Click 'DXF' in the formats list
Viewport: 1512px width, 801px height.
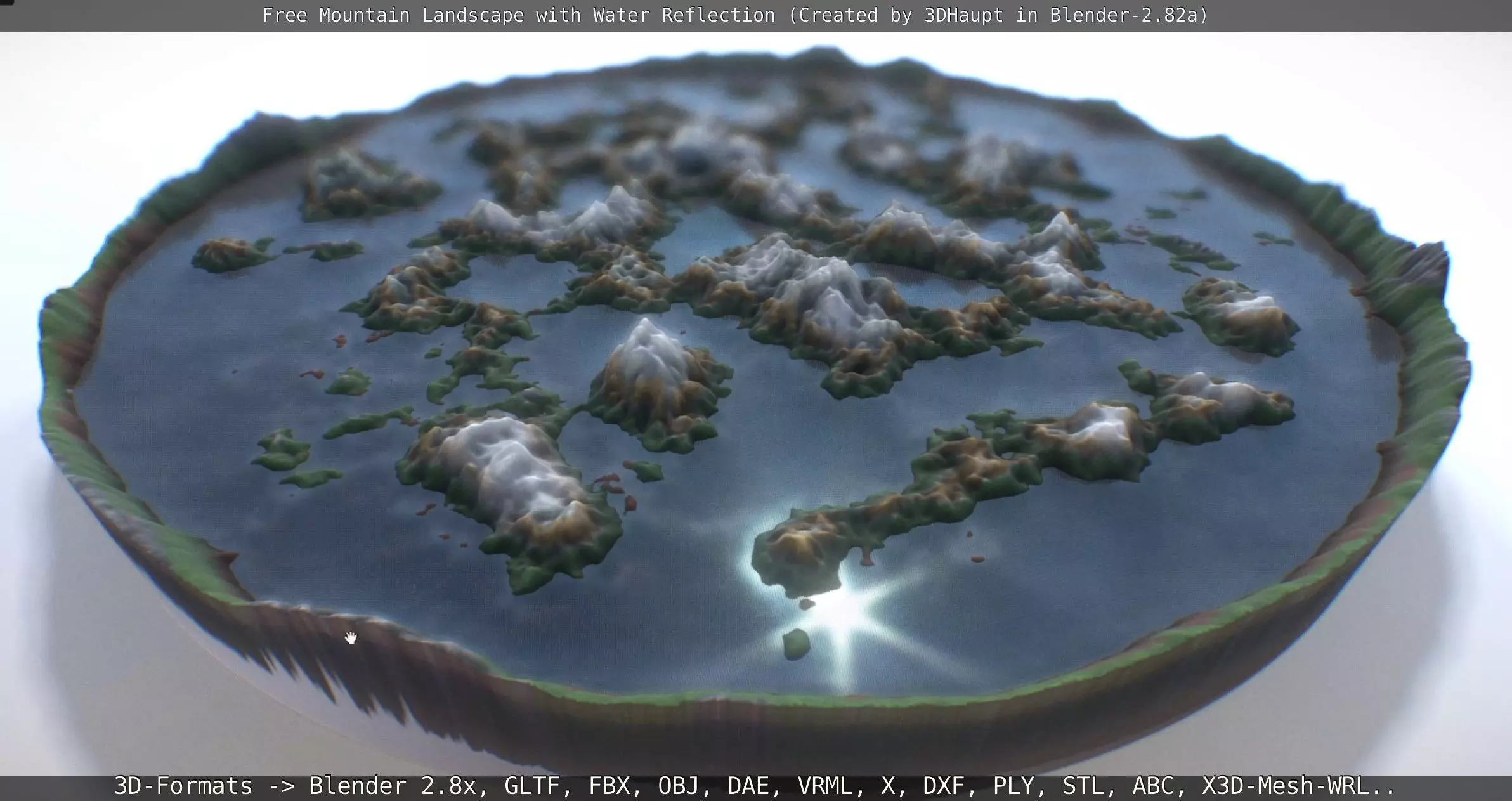(944, 786)
